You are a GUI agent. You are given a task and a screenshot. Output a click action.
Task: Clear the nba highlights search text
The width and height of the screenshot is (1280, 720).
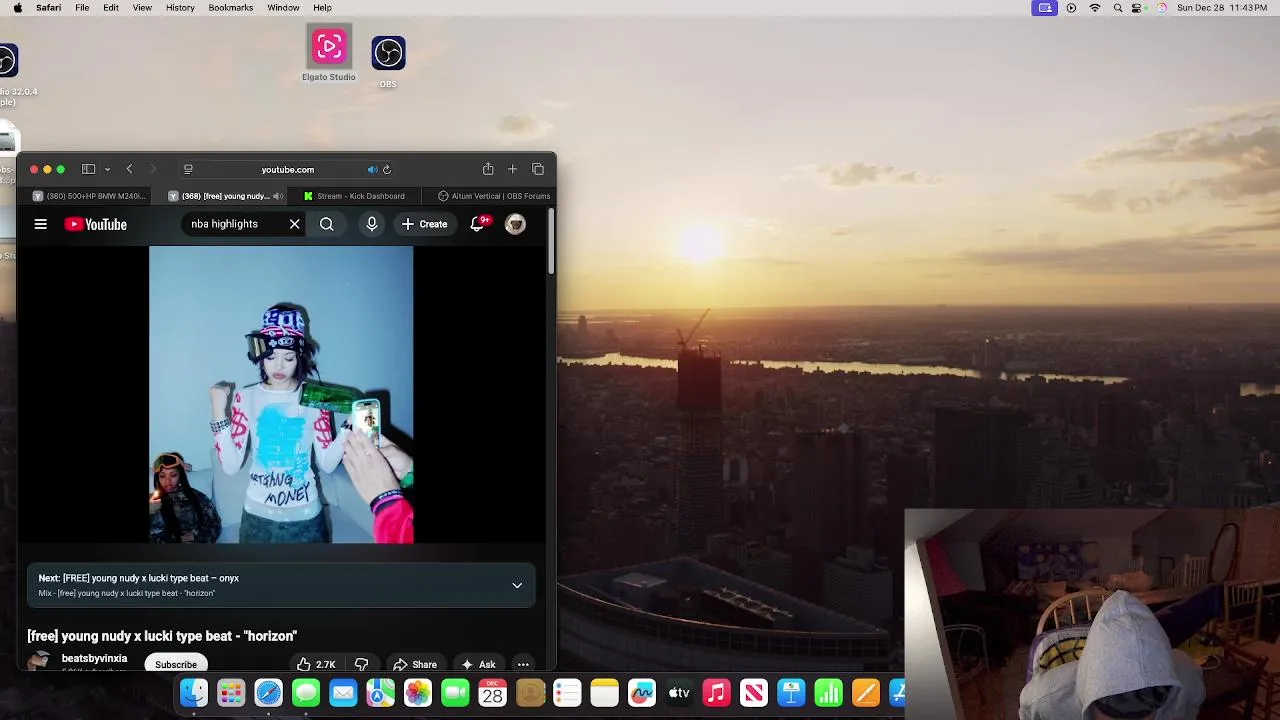pos(294,224)
